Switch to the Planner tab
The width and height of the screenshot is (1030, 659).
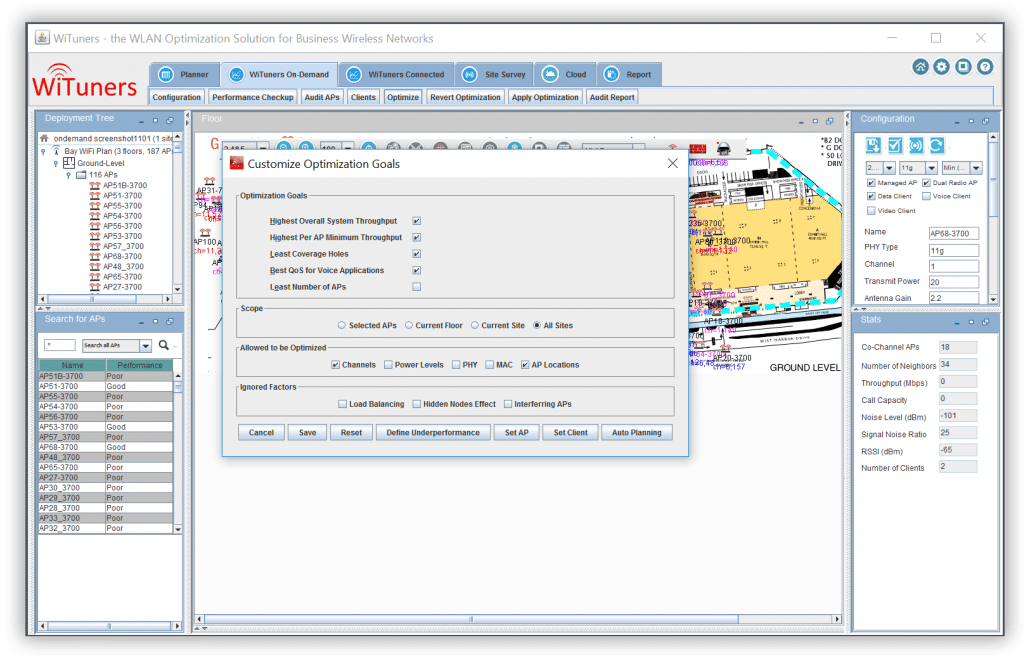pos(185,75)
